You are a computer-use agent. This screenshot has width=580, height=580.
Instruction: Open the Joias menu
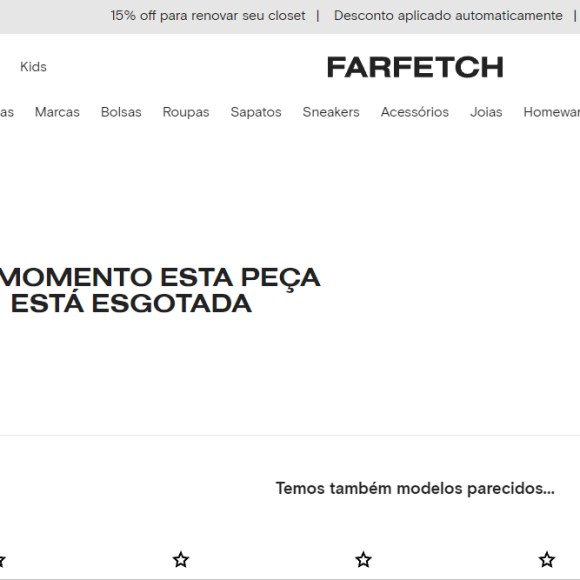[486, 112]
